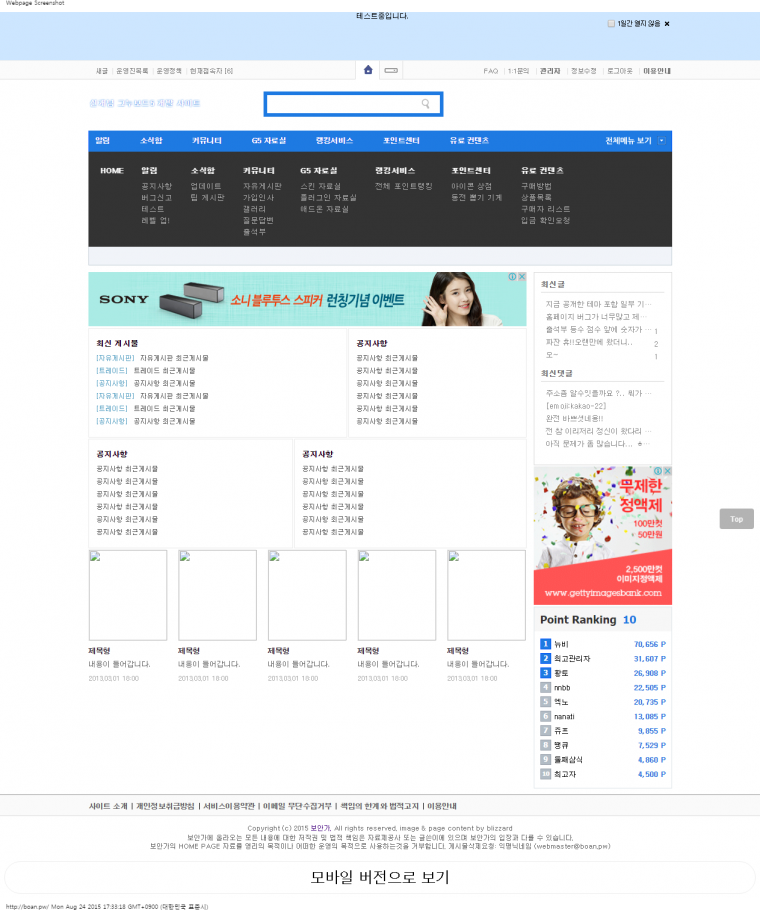The image size is (760, 910).
Task: Click the link icon beside the home icon
Action: click(391, 70)
